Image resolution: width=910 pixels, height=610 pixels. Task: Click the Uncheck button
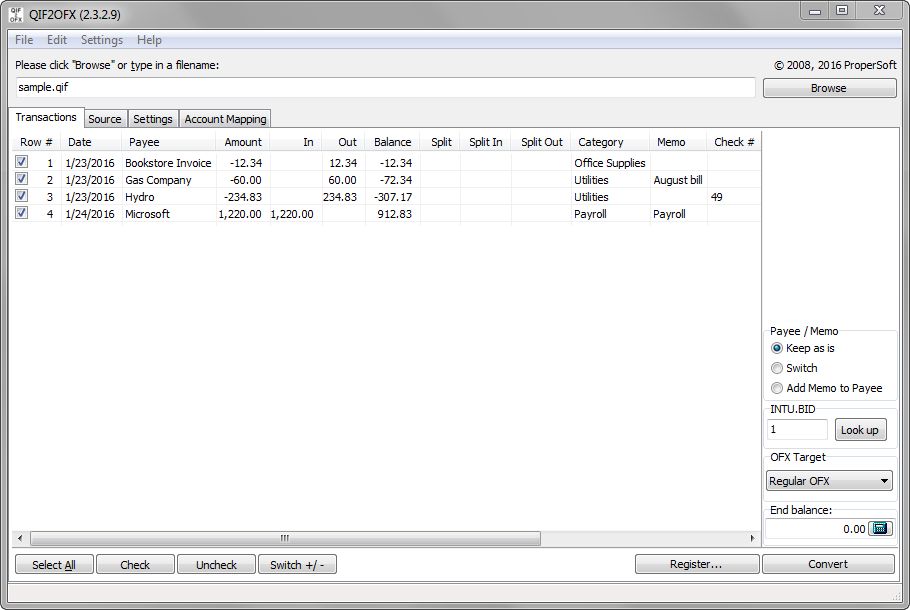click(x=216, y=564)
